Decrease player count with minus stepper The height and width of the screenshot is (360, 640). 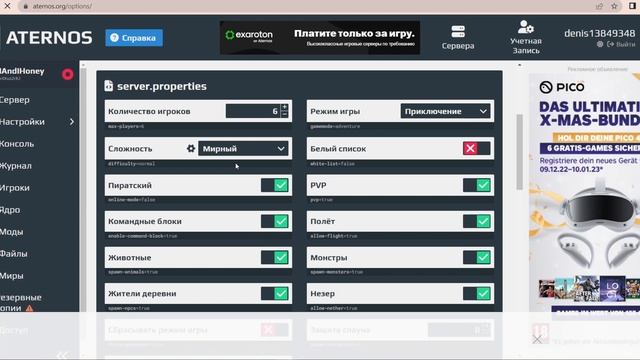pos(284,115)
